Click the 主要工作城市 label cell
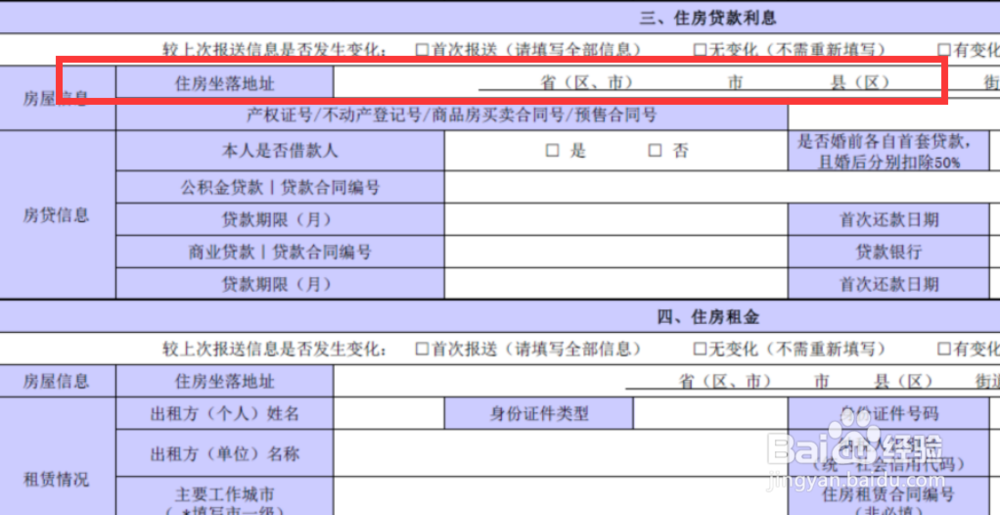 click(224, 497)
